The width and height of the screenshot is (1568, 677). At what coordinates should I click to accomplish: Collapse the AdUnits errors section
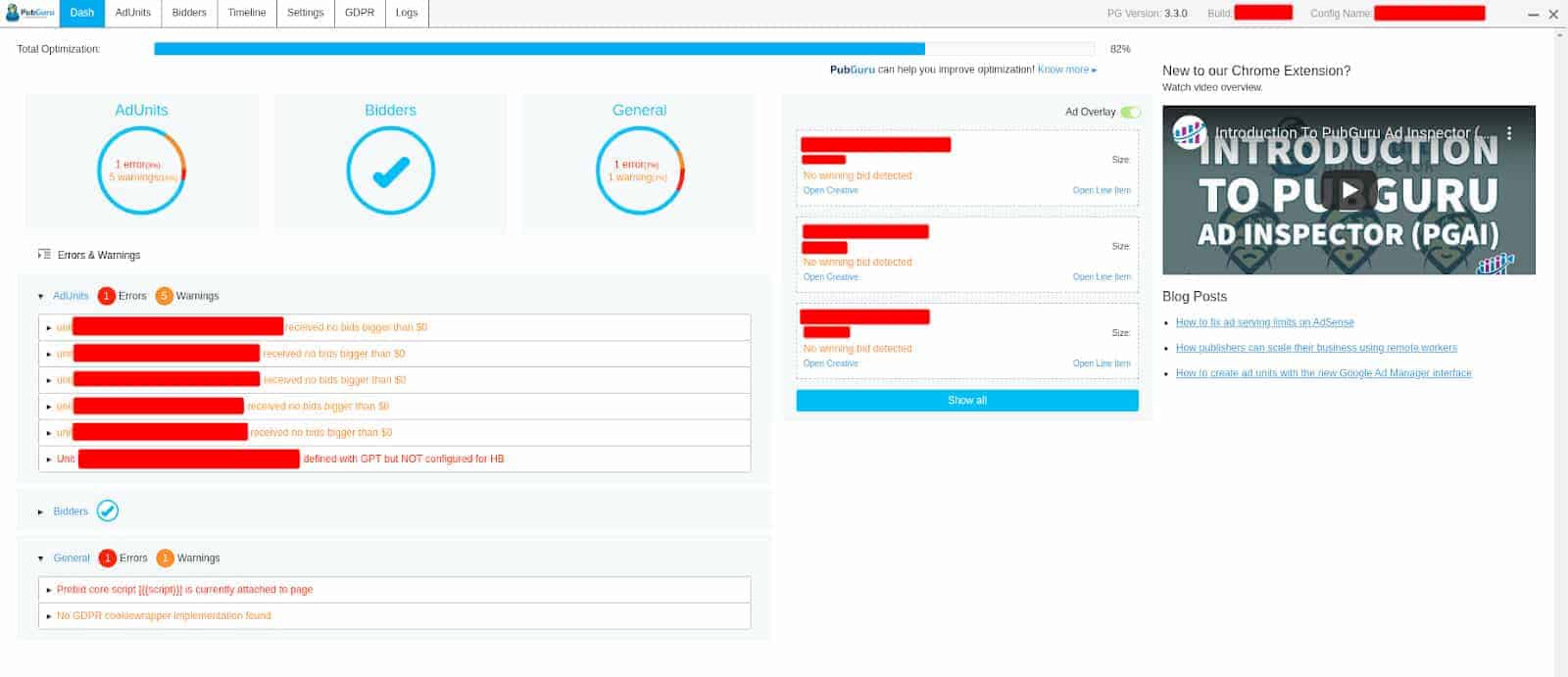tap(41, 296)
